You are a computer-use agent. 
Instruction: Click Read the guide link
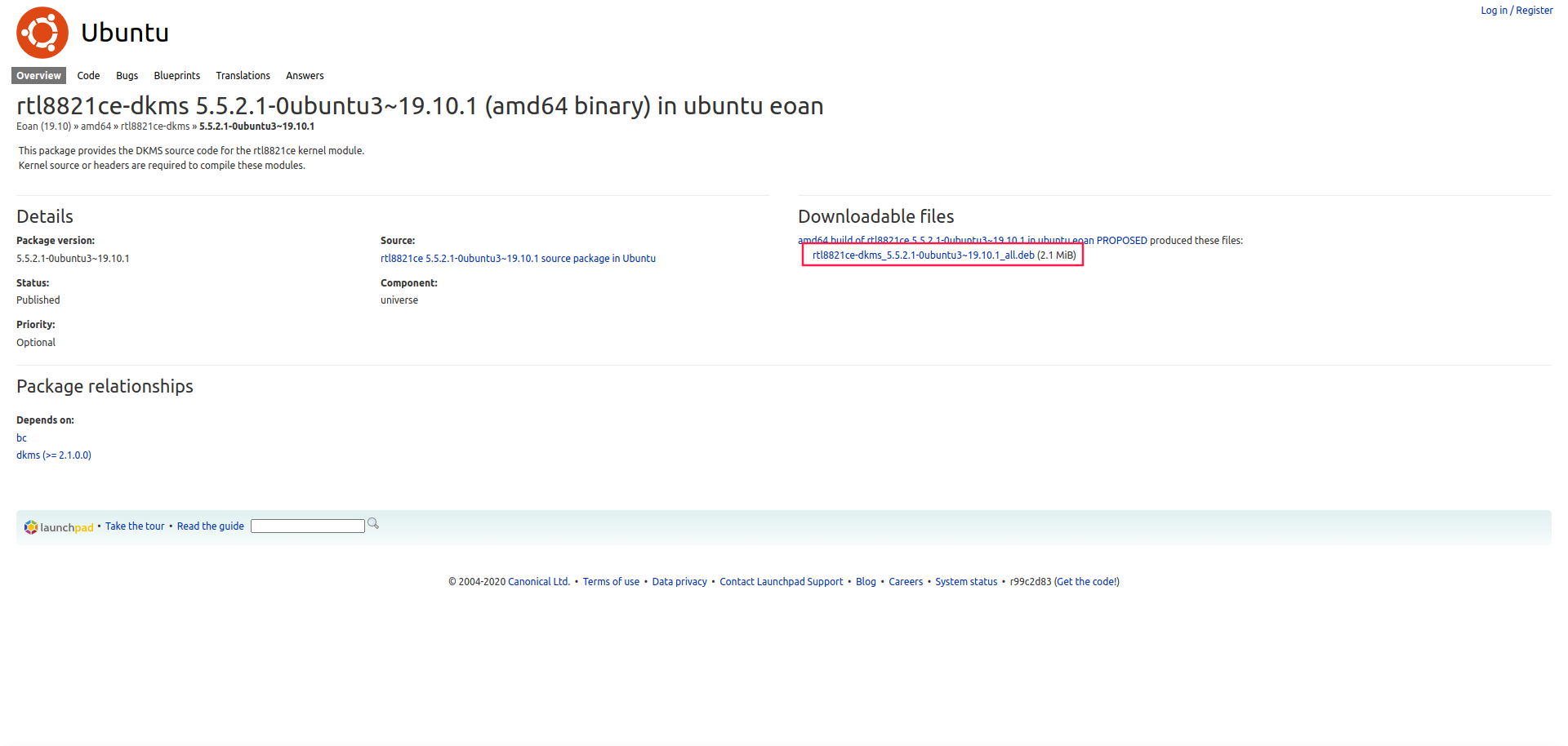211,526
